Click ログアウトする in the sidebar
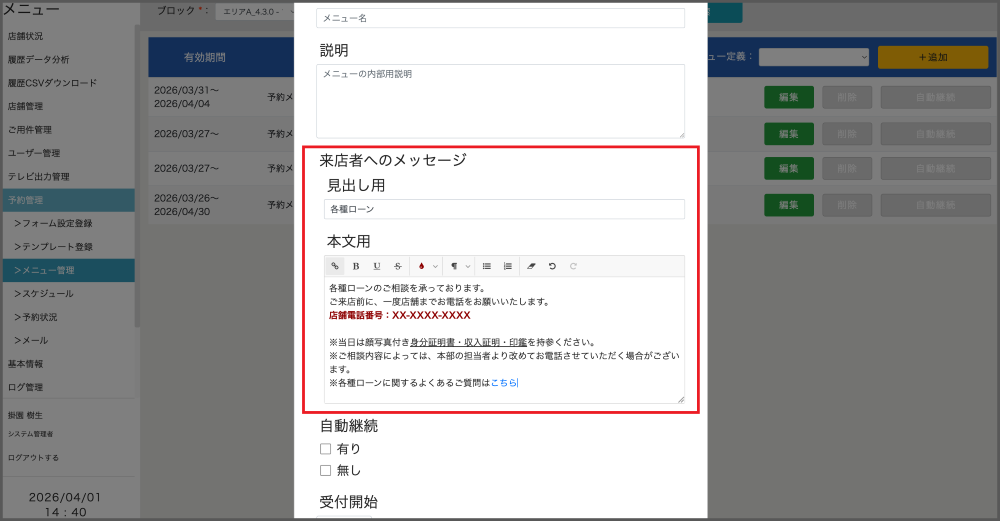Image resolution: width=1000 pixels, height=521 pixels. [33, 458]
